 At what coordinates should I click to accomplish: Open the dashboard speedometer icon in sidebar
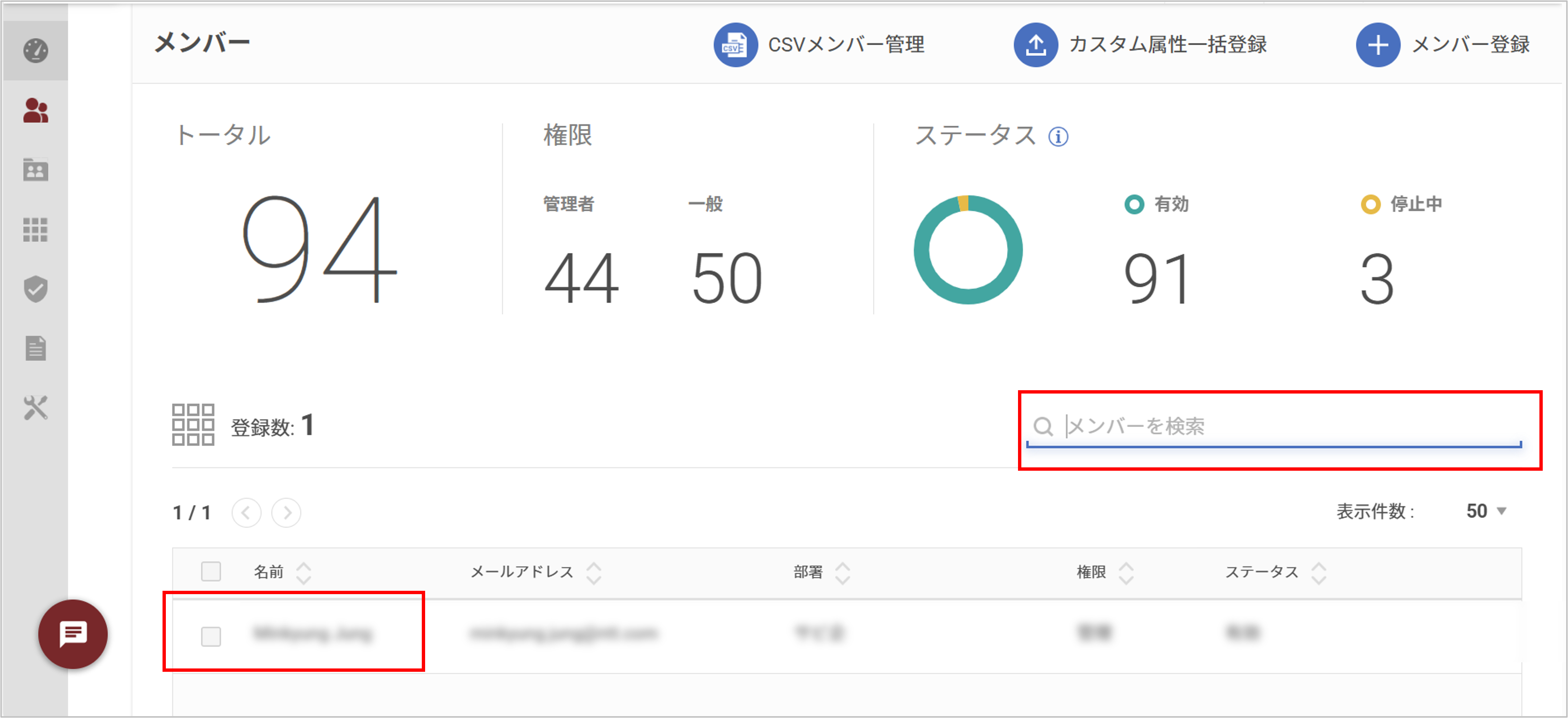click(35, 50)
